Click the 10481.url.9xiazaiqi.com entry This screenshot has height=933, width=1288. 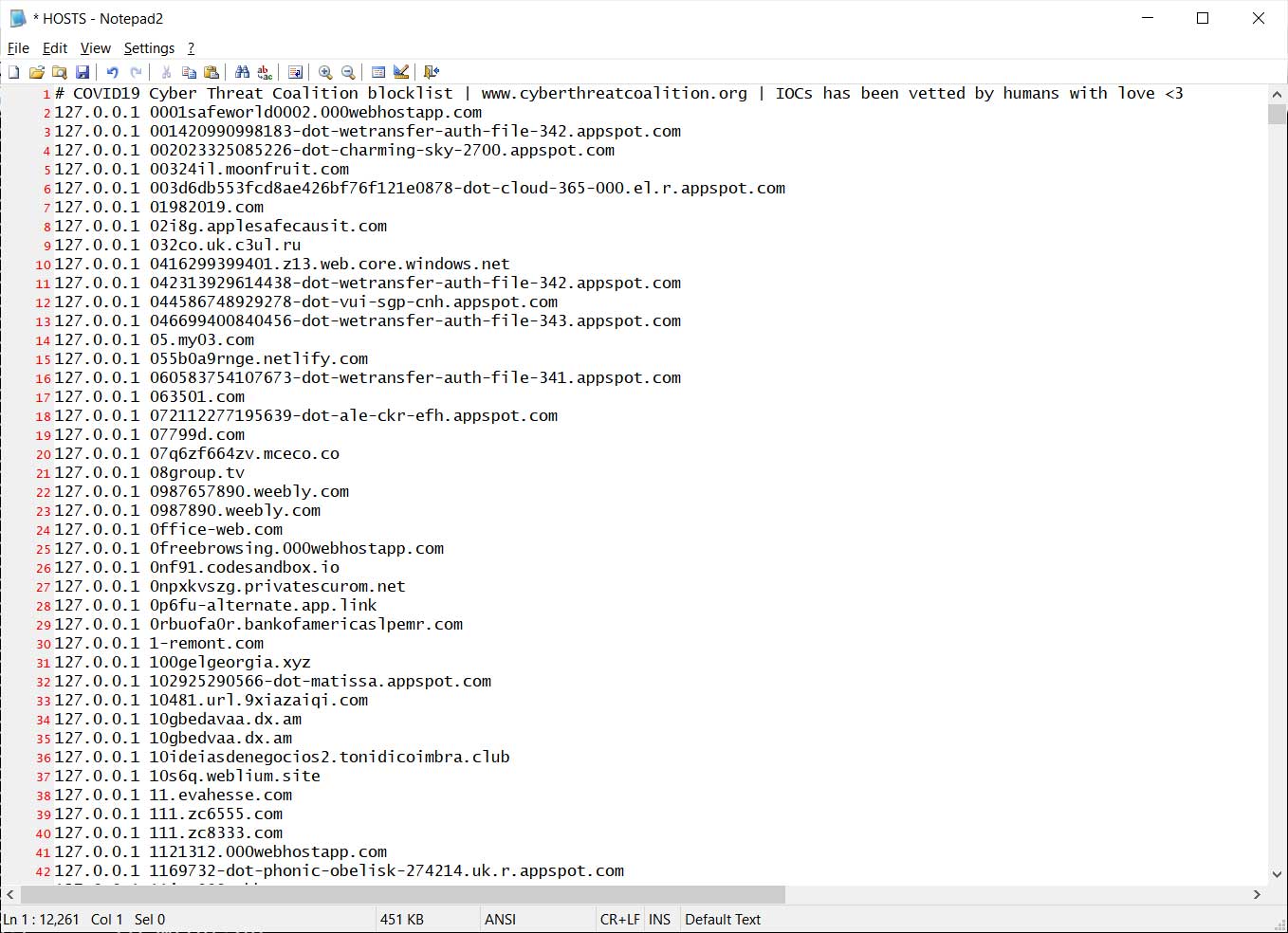click(x=259, y=700)
